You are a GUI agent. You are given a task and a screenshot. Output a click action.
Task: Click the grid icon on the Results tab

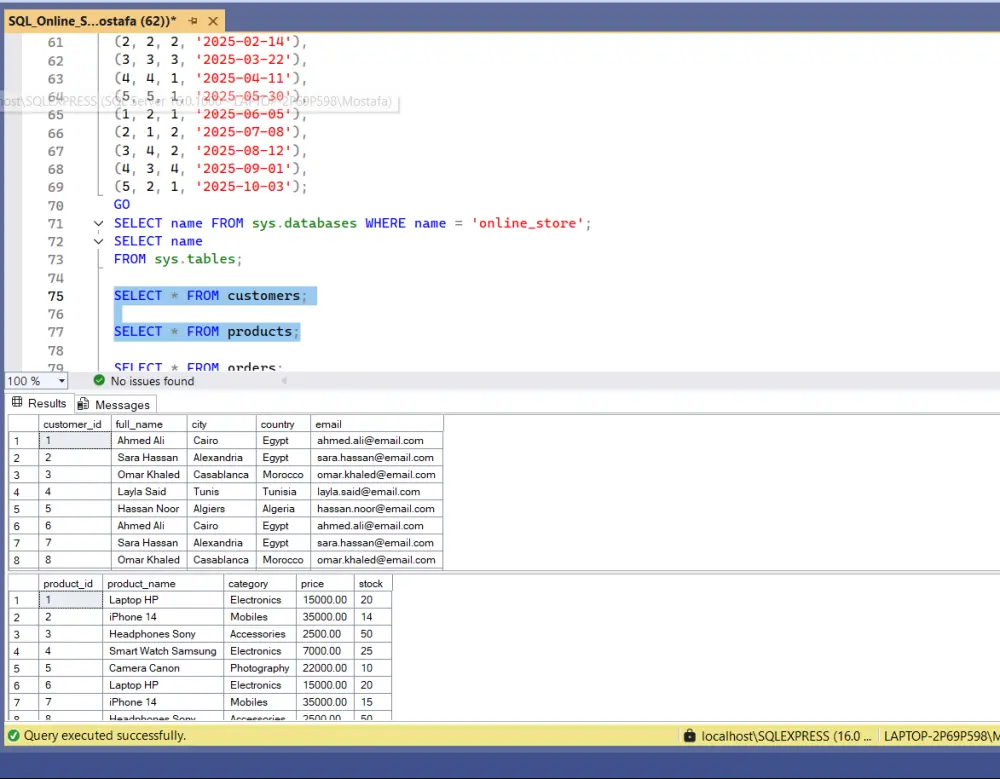(x=19, y=403)
